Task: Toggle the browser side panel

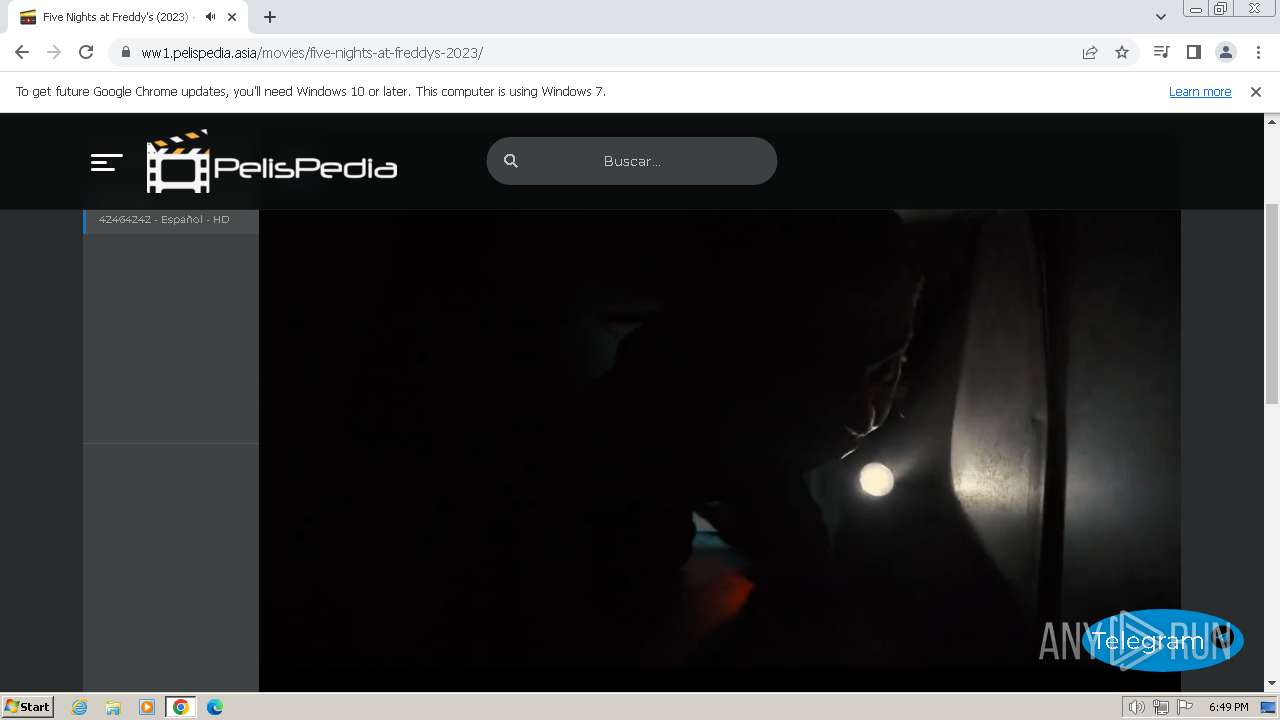Action: click(1193, 52)
